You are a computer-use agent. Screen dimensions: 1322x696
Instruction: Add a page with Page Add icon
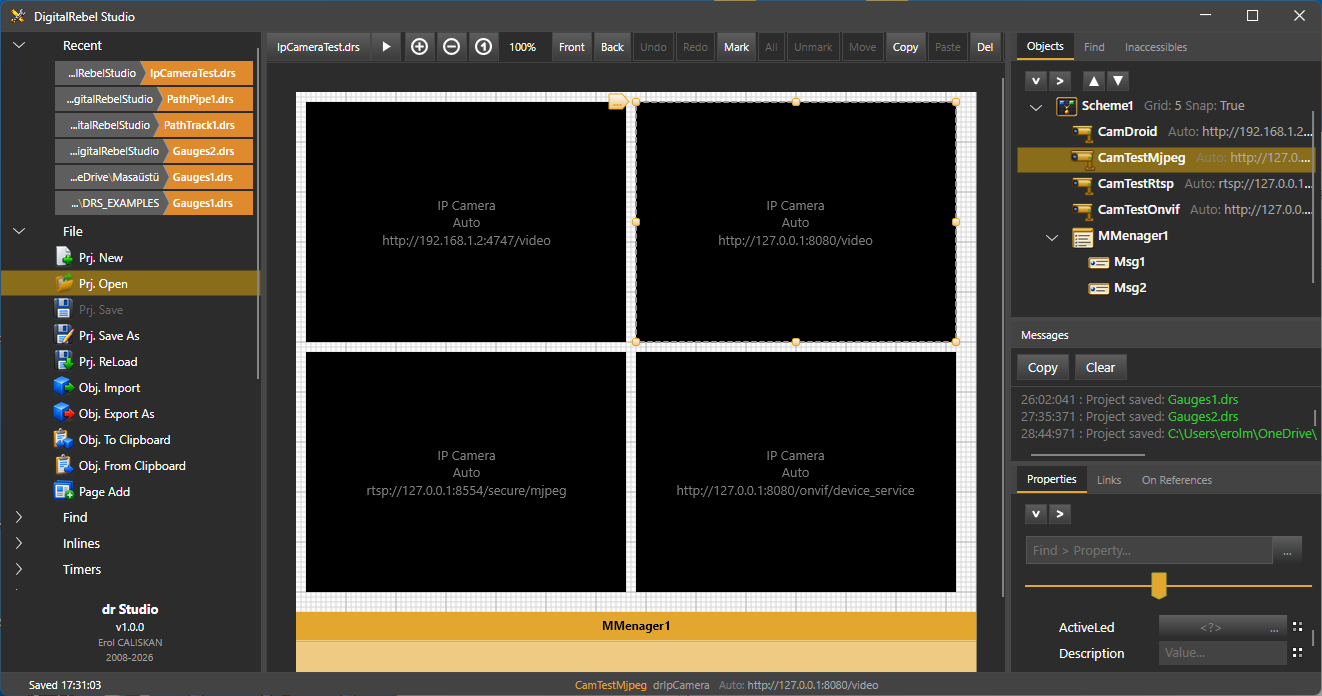pyautogui.click(x=64, y=492)
